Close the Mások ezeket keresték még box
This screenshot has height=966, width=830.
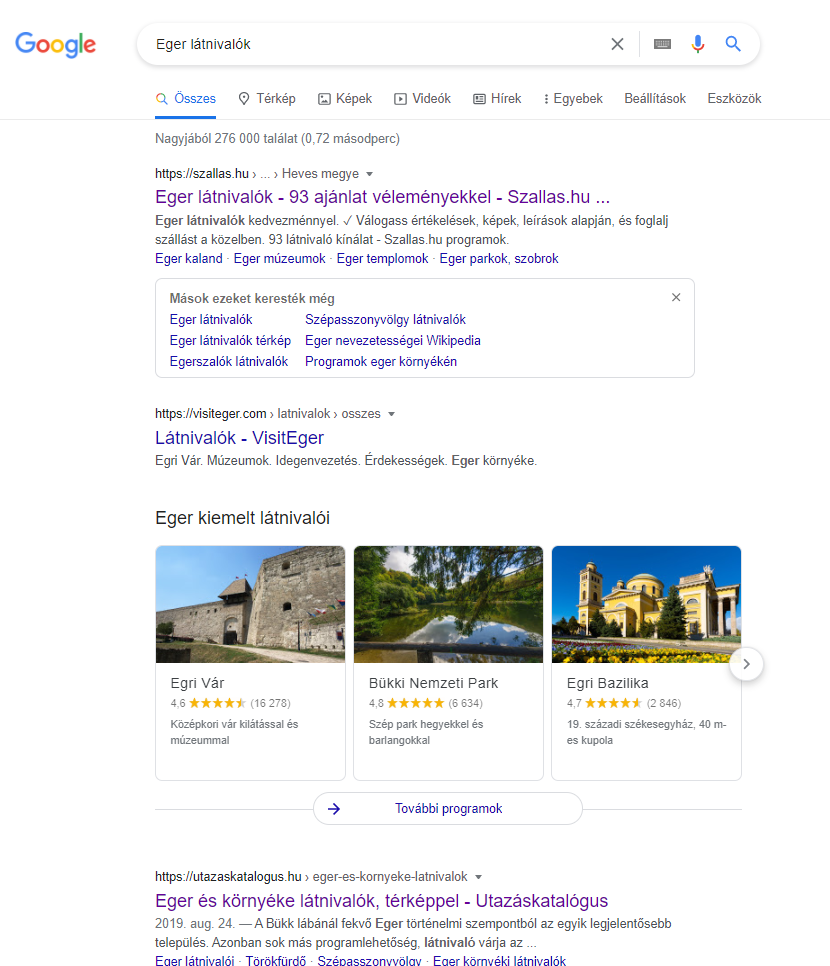[x=676, y=298]
